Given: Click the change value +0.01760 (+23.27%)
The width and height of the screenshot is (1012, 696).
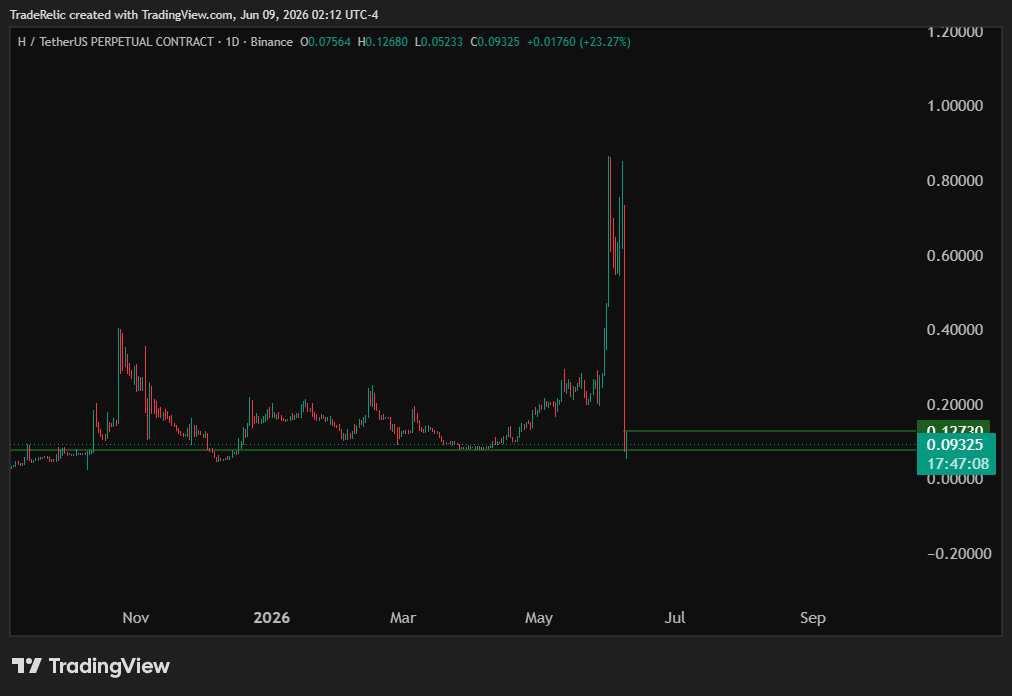Looking at the screenshot, I should click(x=579, y=42).
